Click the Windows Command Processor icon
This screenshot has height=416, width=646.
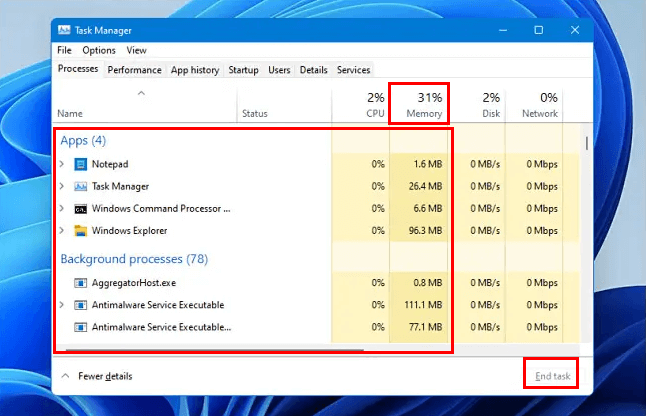tap(81, 209)
